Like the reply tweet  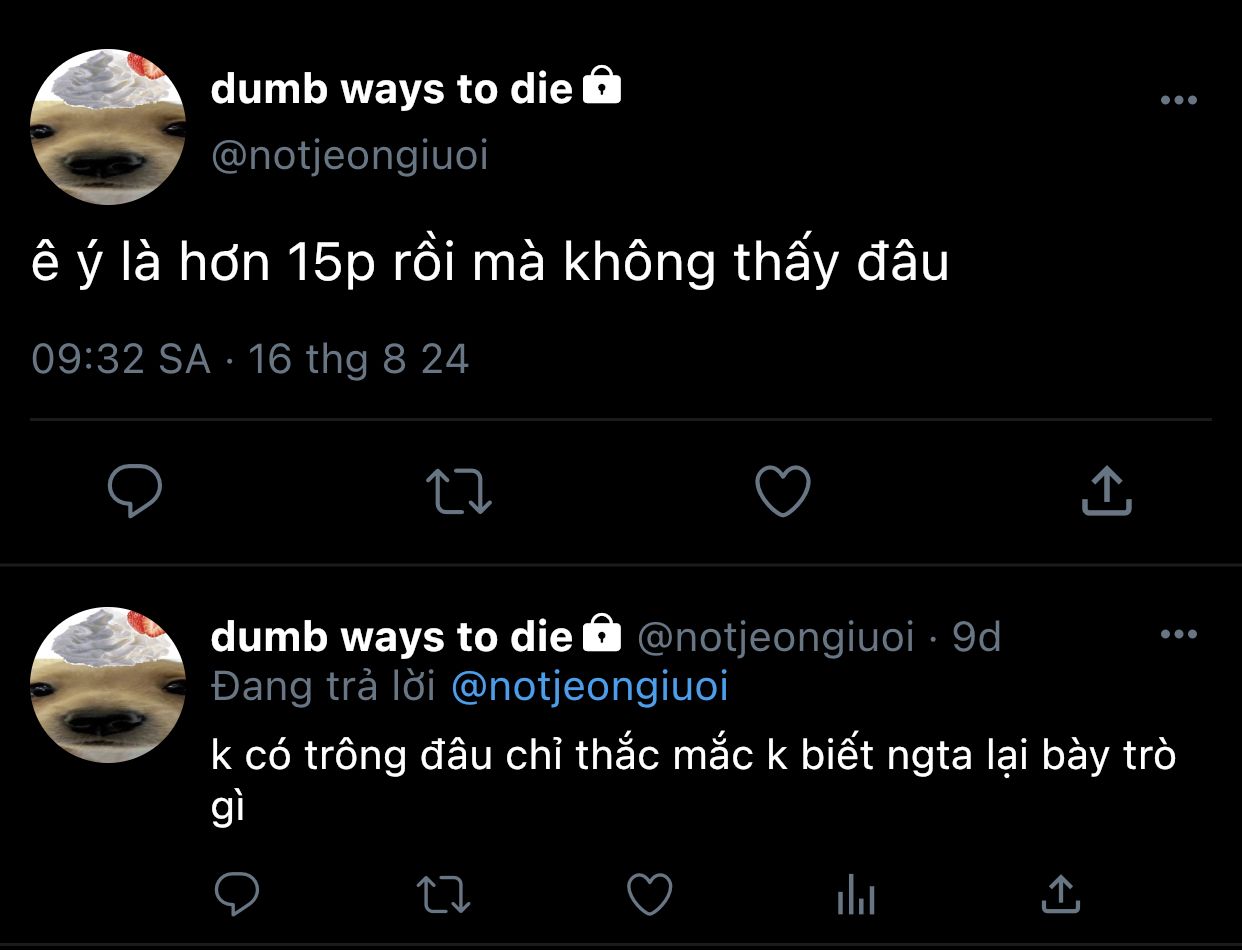[x=649, y=893]
